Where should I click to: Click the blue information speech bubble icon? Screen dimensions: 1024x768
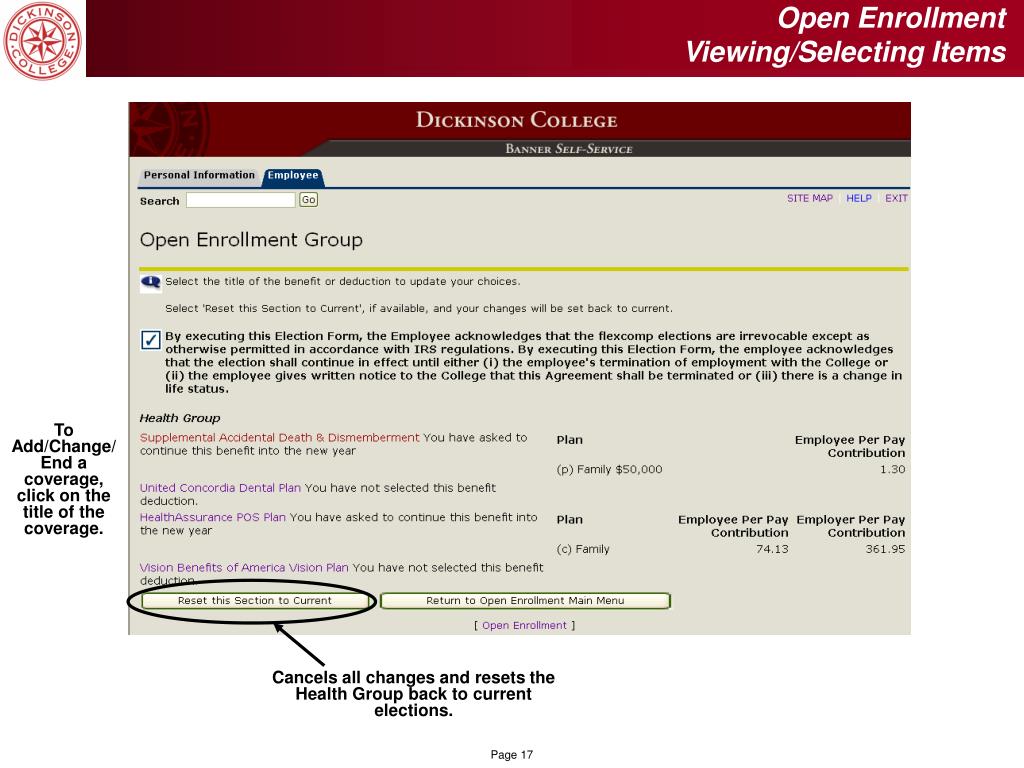pyautogui.click(x=150, y=282)
